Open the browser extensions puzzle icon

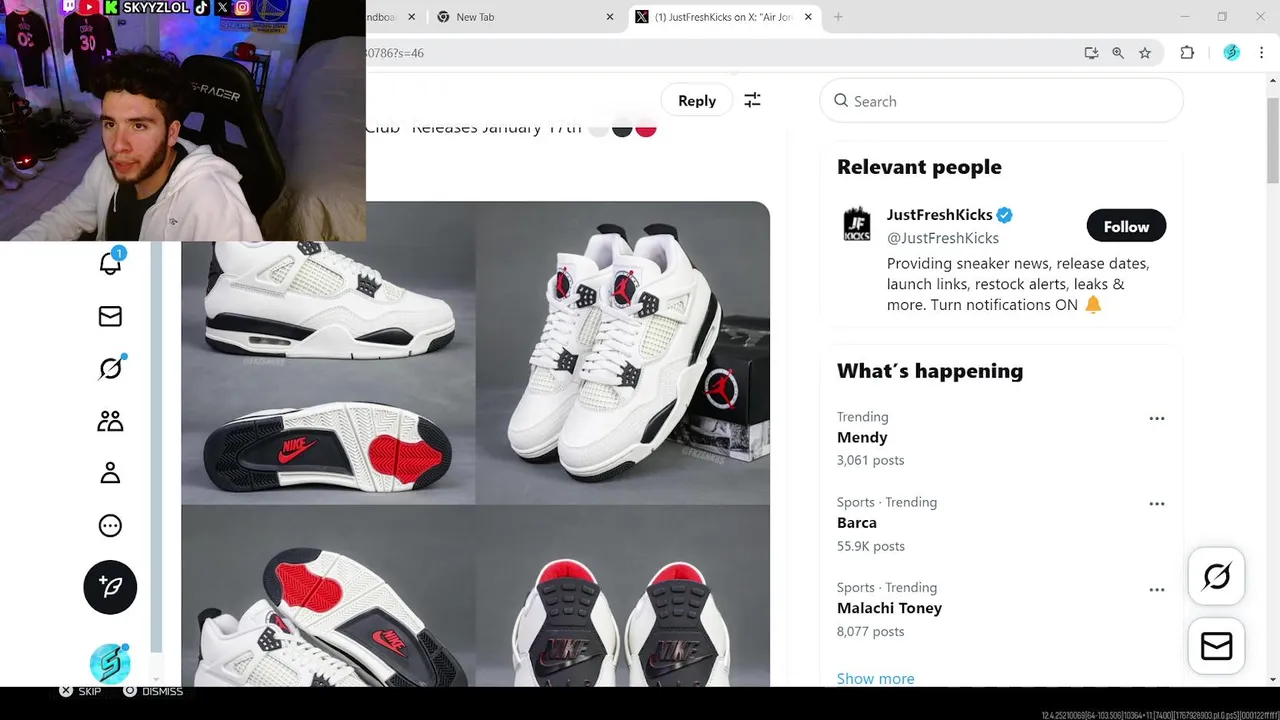[1187, 53]
